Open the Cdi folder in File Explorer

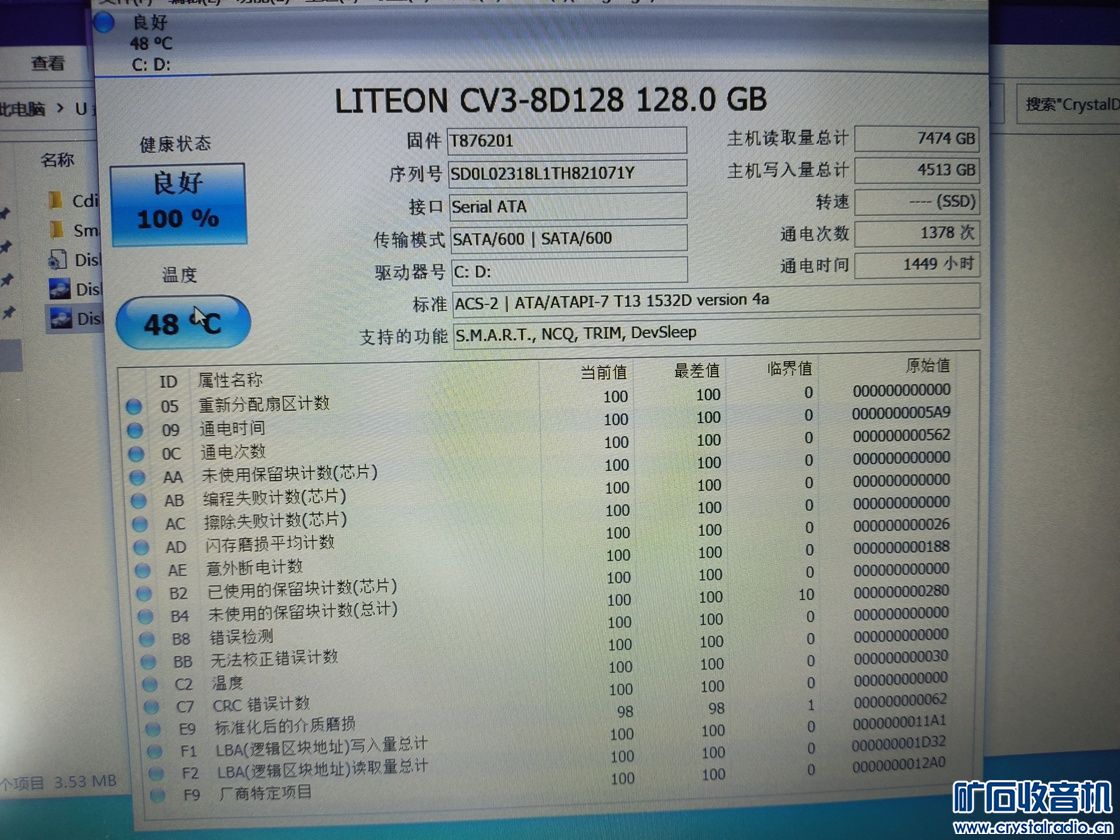pos(74,201)
